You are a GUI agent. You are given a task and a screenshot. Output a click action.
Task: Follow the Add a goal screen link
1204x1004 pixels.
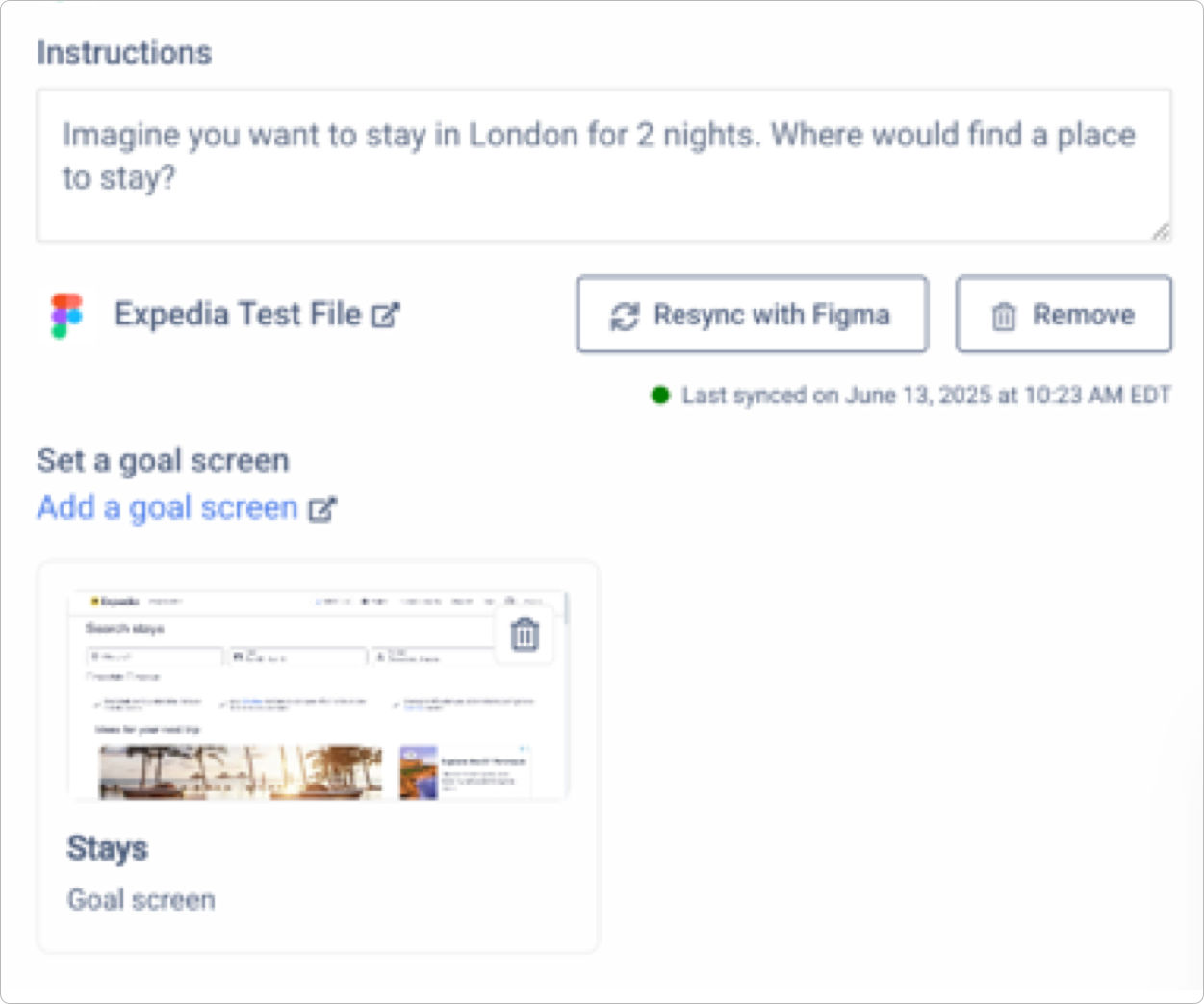(167, 507)
